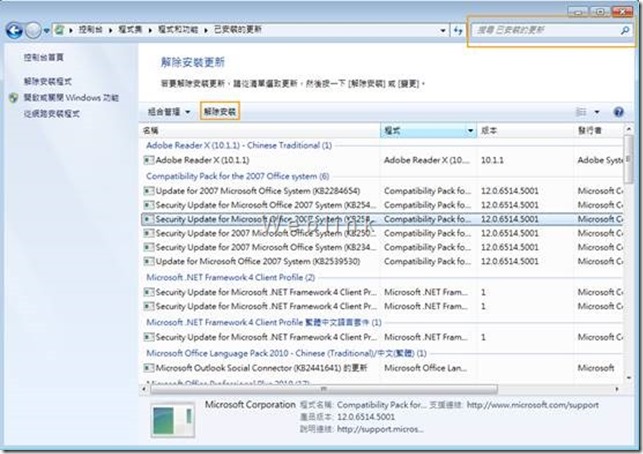Screen dimensions: 643x454
Task: Select 程式集 breadcrumb in address bar
Action: pos(130,30)
